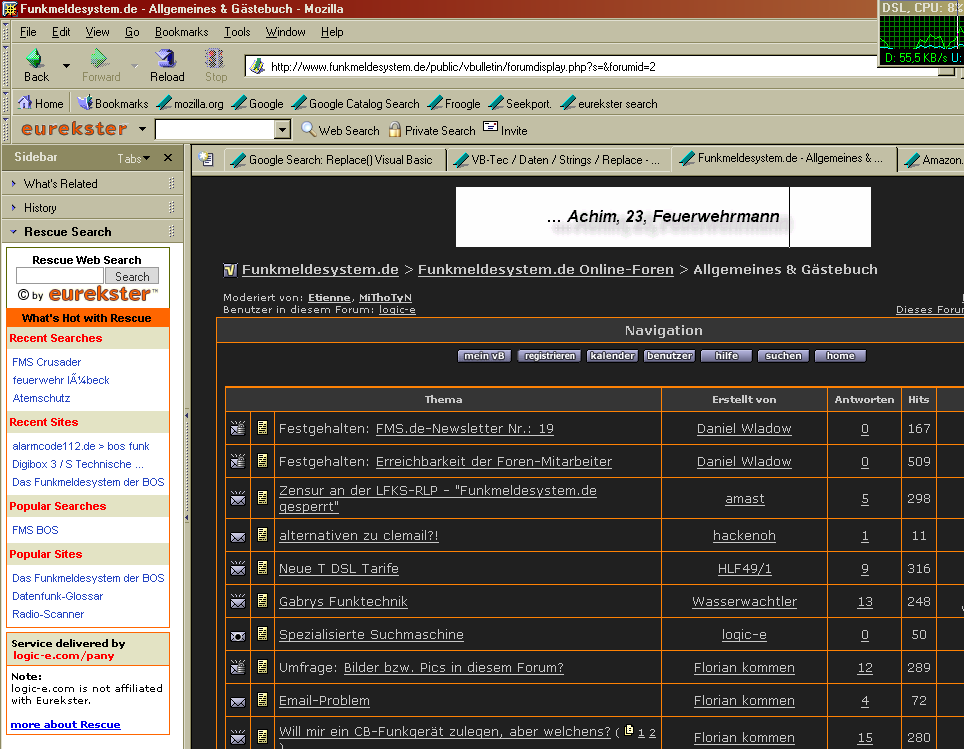Open the sidebar Tabs dropdown
Image resolution: width=964 pixels, height=749 pixels.
click(x=134, y=158)
